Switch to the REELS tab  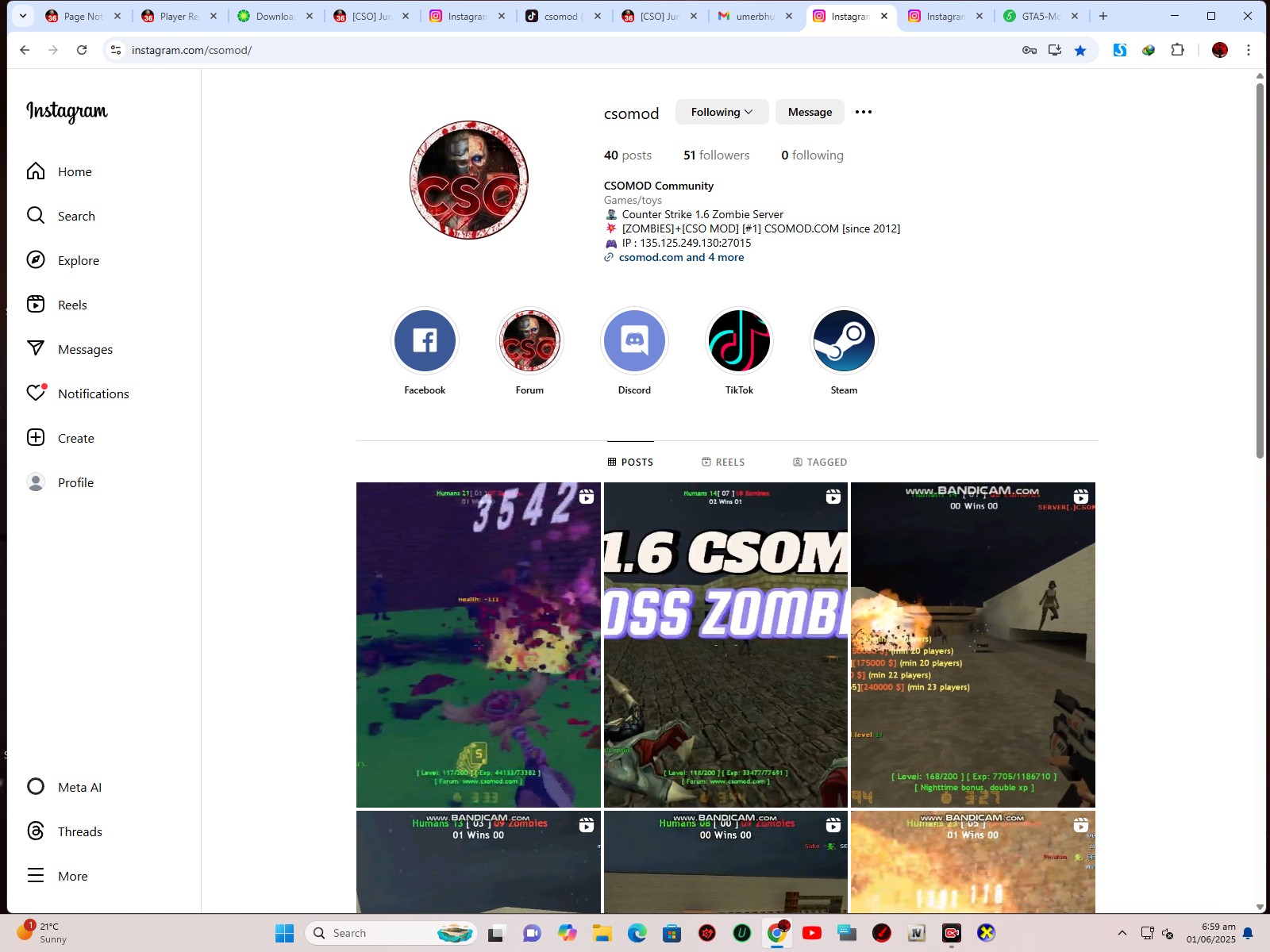(723, 462)
